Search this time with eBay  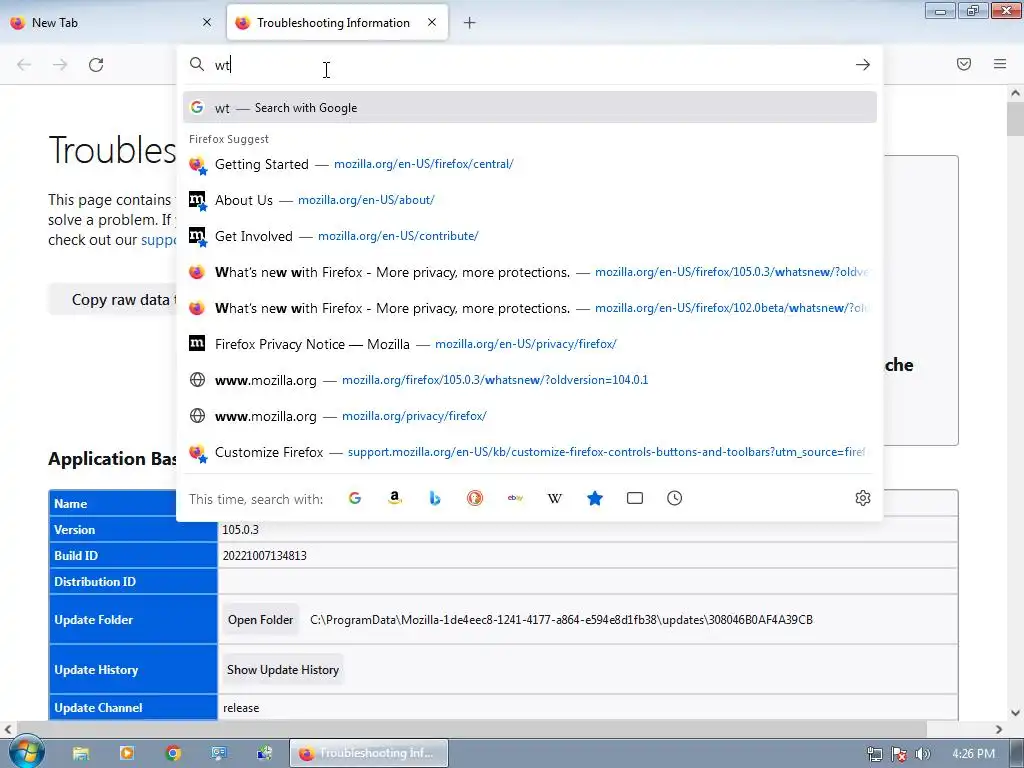point(515,498)
